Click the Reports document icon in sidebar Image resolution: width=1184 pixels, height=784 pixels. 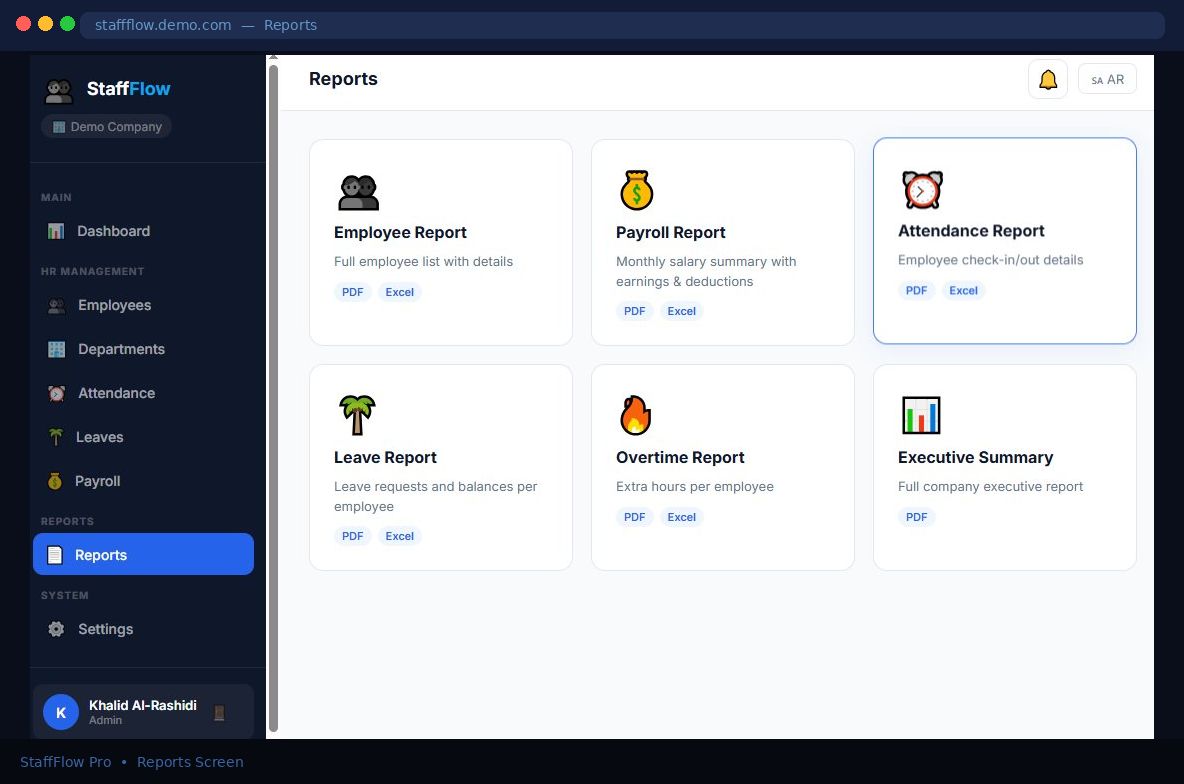55,555
